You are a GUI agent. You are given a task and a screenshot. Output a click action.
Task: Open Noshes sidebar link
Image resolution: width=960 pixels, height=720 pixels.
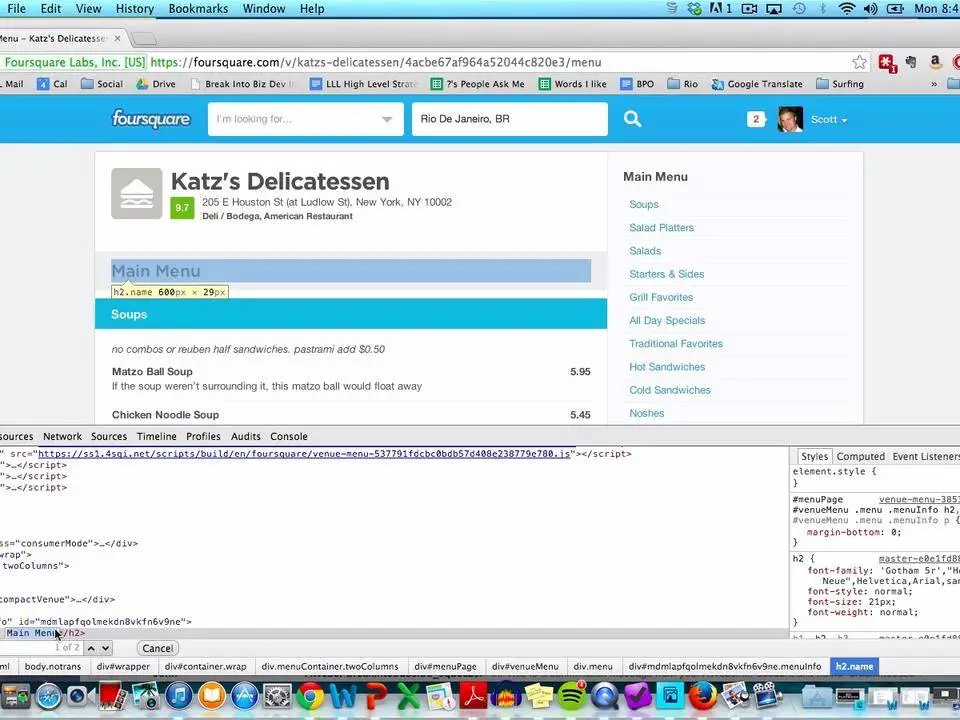(647, 413)
